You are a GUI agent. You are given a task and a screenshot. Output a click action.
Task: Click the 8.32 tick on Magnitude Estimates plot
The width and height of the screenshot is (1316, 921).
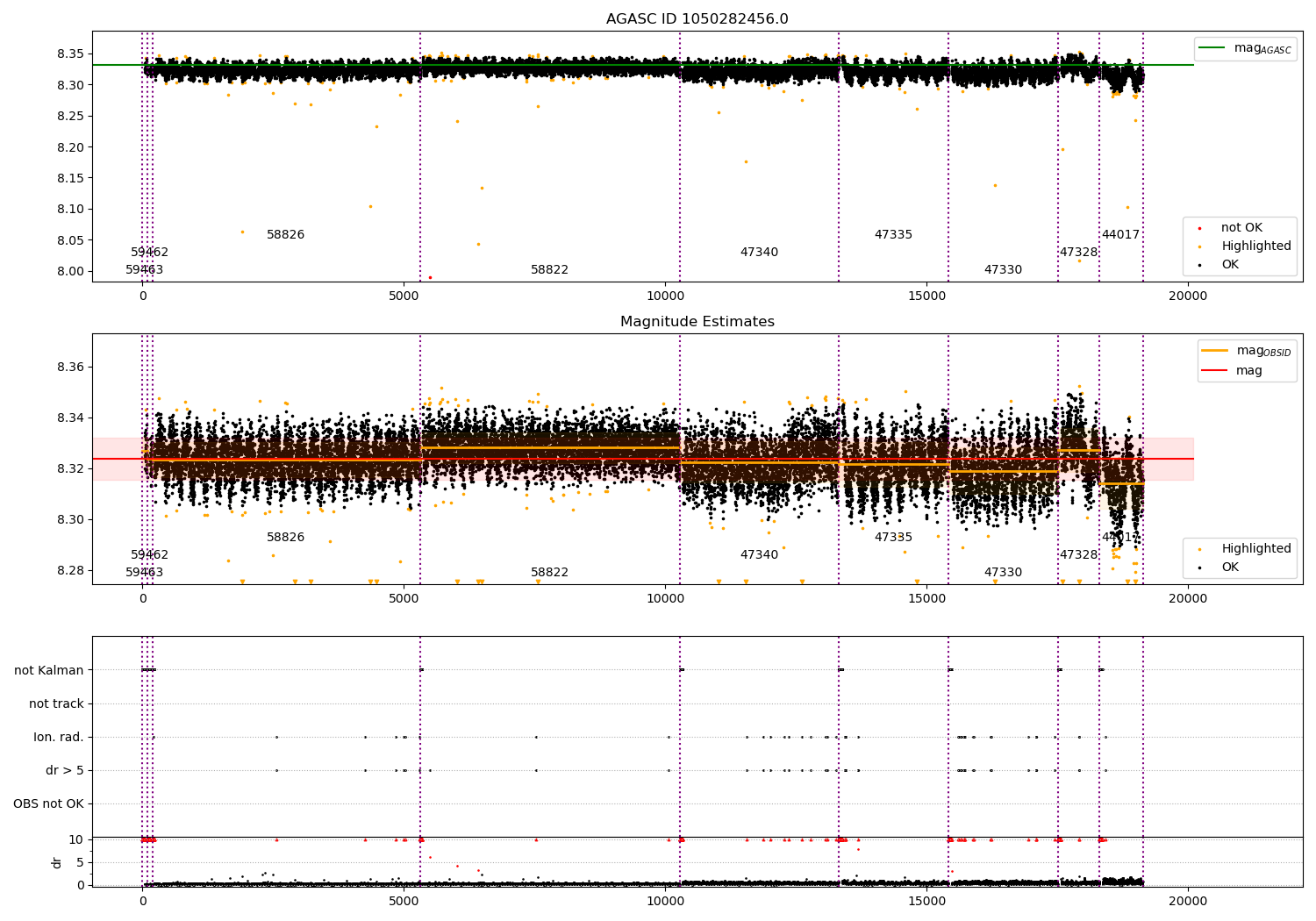(x=70, y=468)
